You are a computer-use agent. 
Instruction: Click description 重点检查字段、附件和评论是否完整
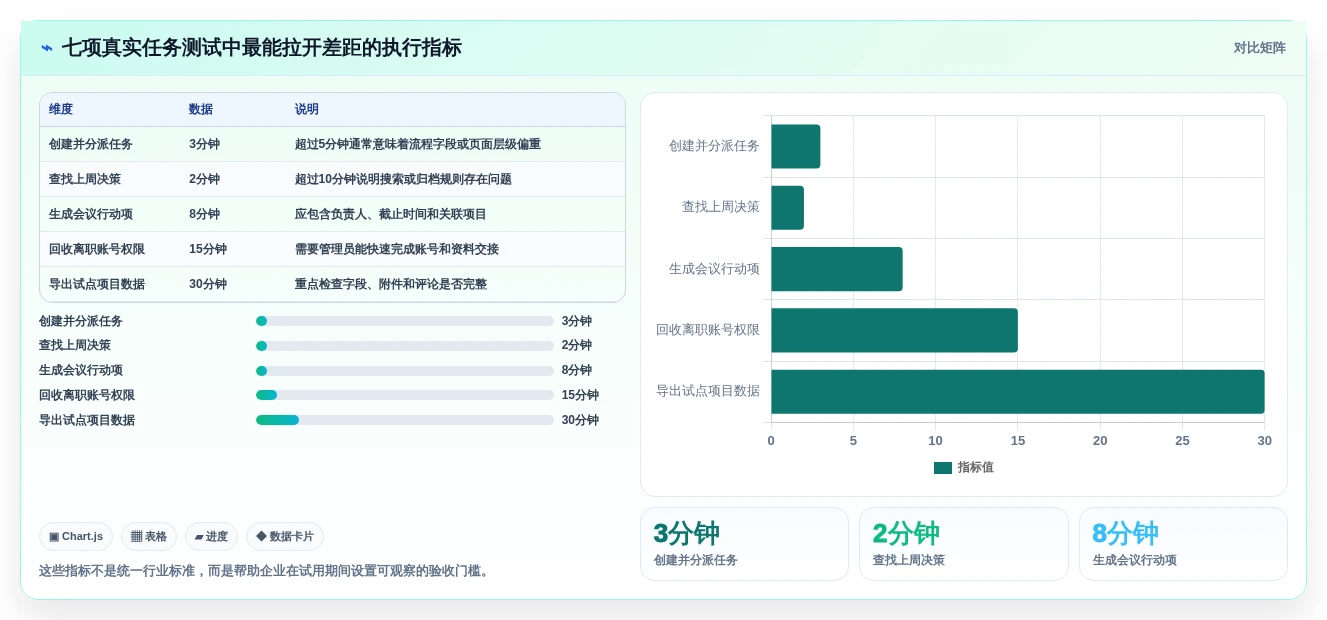point(391,284)
